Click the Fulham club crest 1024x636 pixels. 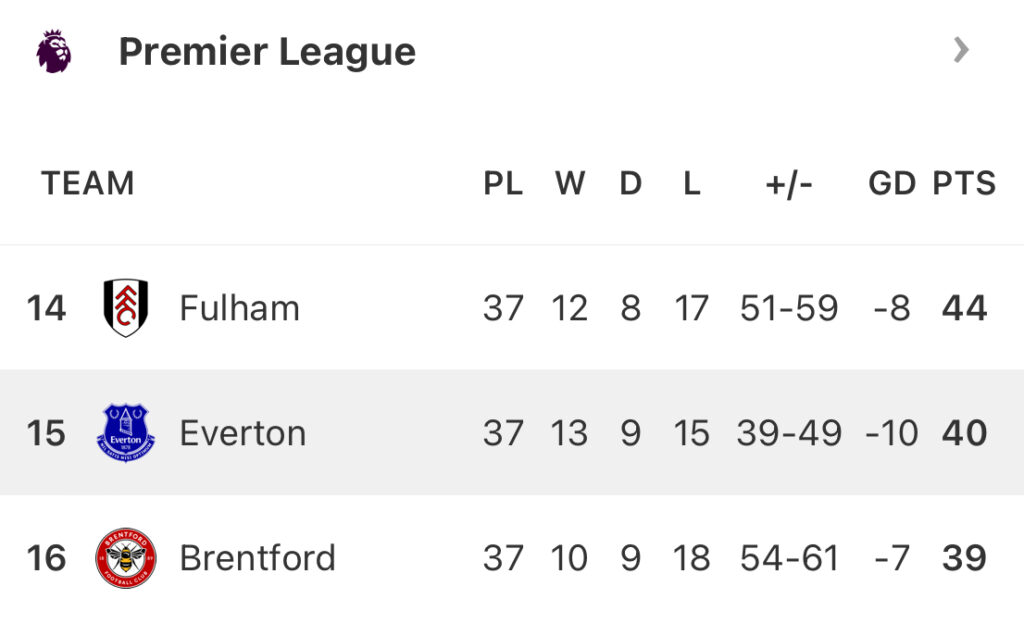click(x=126, y=308)
